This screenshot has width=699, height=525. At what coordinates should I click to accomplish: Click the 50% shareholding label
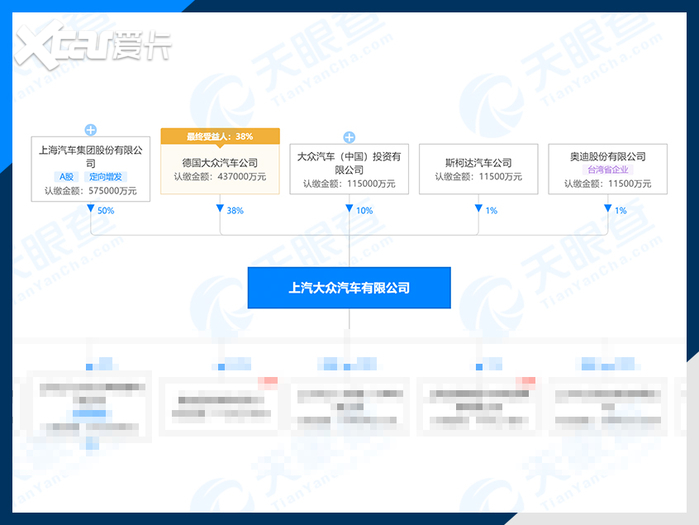106,210
